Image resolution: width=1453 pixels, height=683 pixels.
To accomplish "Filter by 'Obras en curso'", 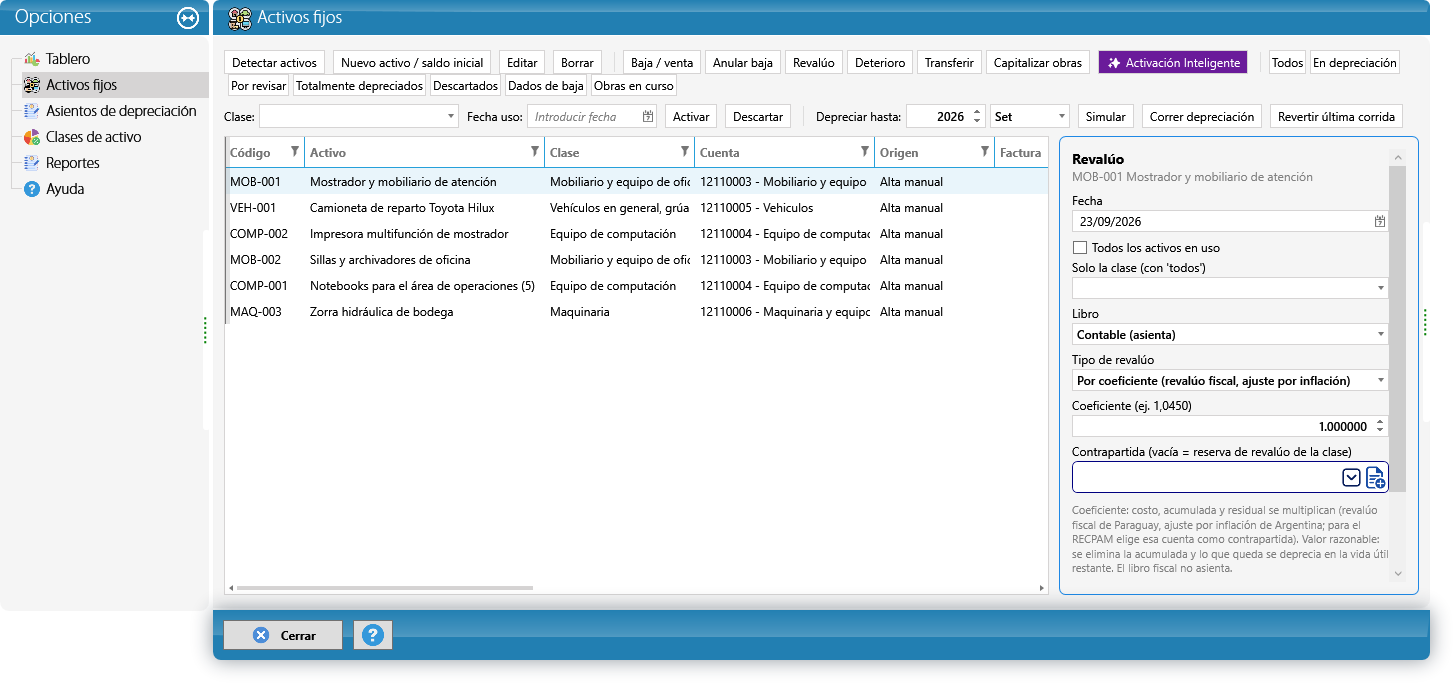I will point(634,86).
